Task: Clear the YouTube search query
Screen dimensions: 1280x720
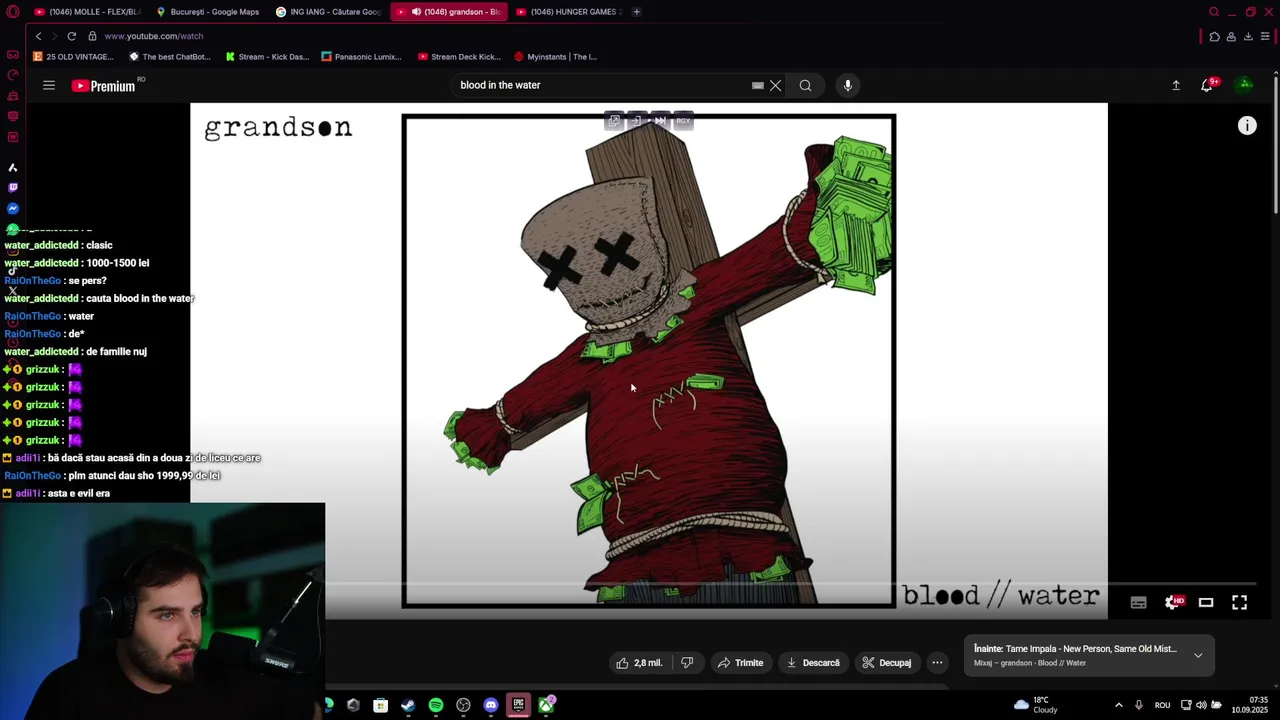Action: pyautogui.click(x=775, y=85)
